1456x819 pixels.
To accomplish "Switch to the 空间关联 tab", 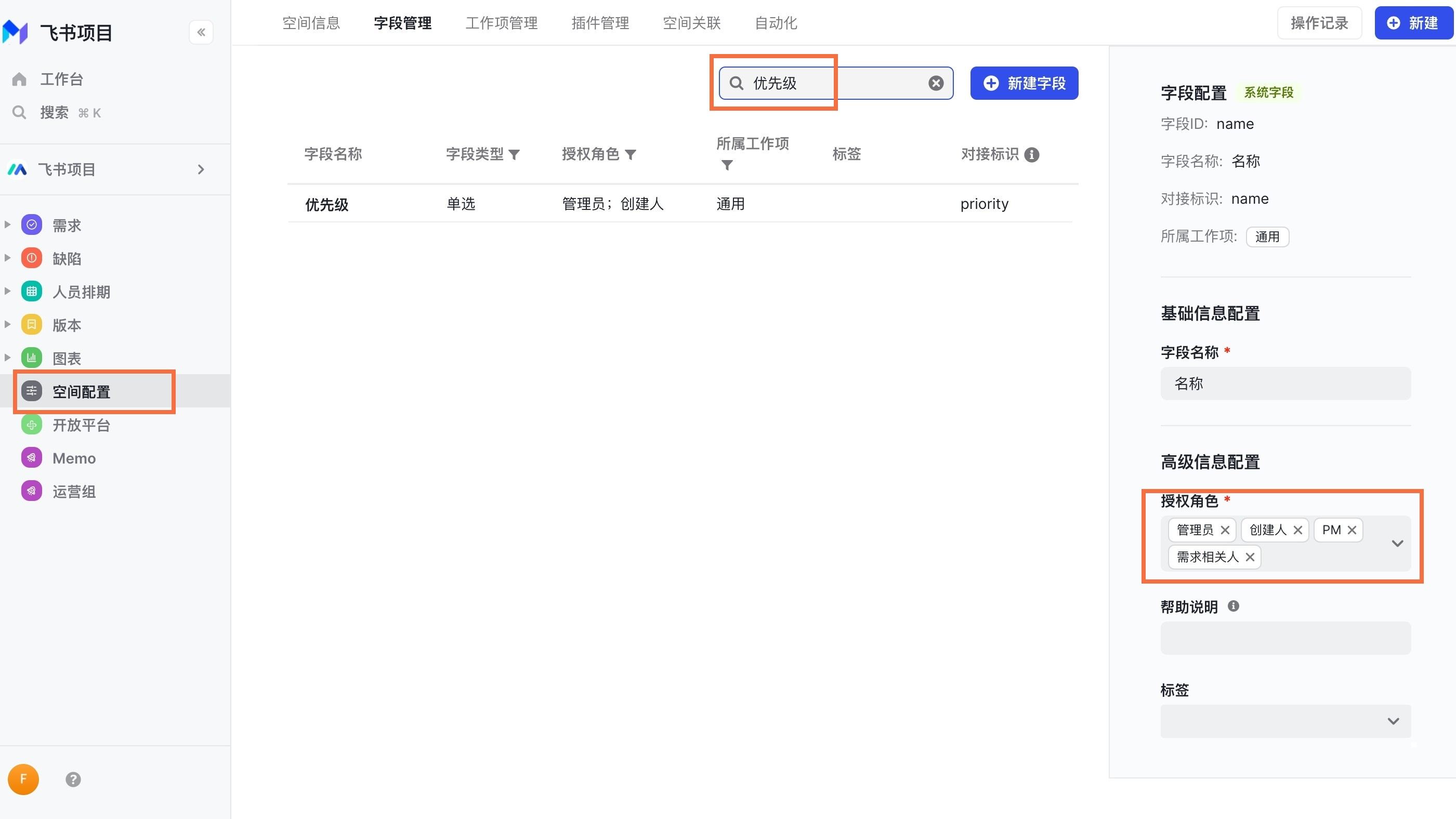I will [692, 23].
